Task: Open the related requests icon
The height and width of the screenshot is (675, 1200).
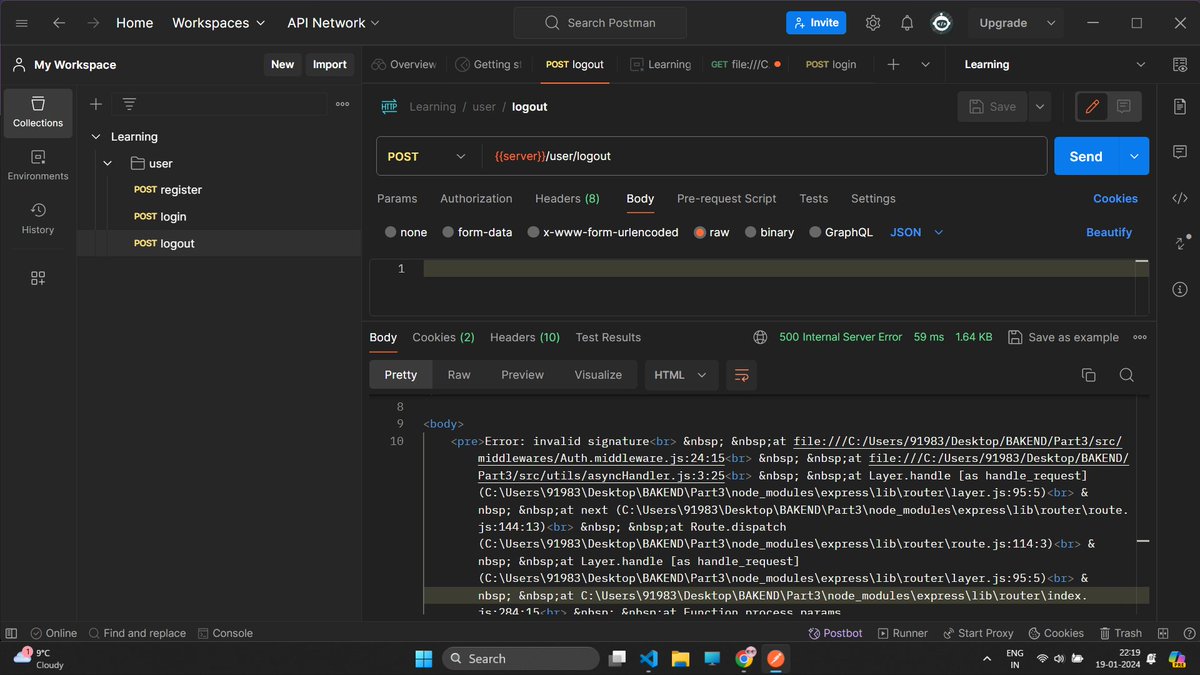Action: (1180, 243)
